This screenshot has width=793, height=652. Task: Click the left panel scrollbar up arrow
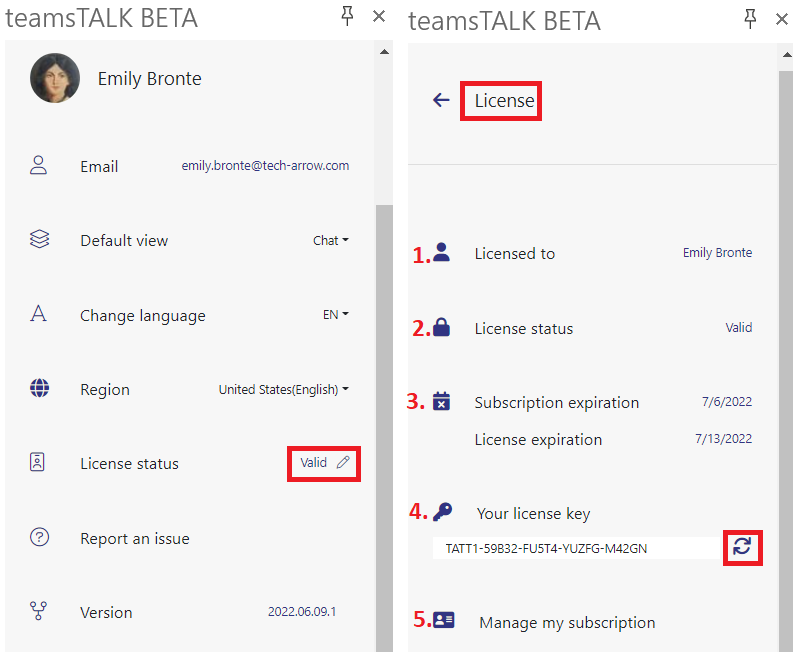(x=384, y=49)
